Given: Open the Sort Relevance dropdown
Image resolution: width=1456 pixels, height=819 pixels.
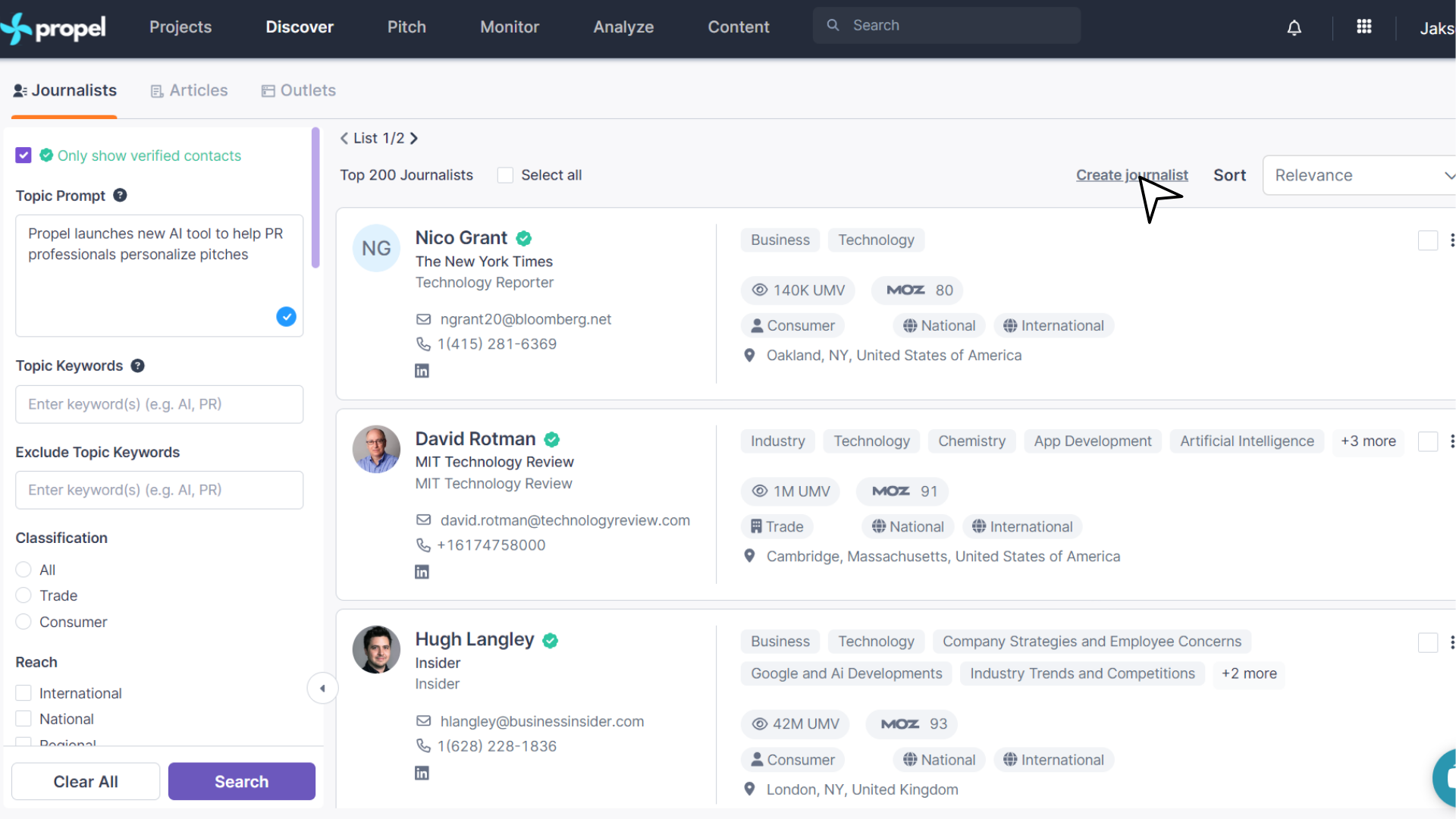Looking at the screenshot, I should (x=1360, y=175).
